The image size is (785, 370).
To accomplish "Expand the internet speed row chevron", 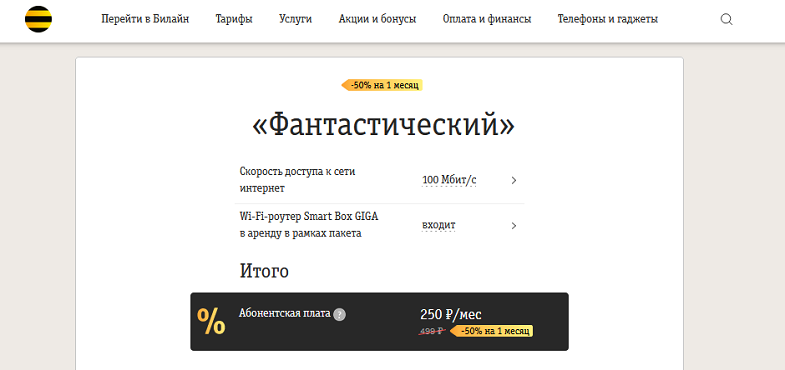I will pos(514,180).
